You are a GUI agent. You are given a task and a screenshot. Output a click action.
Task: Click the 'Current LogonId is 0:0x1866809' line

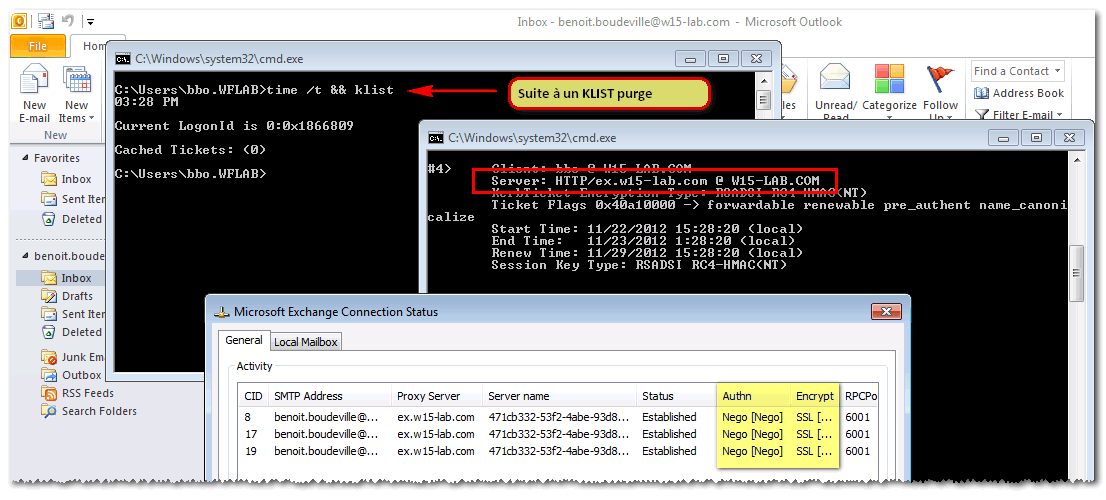(x=234, y=126)
